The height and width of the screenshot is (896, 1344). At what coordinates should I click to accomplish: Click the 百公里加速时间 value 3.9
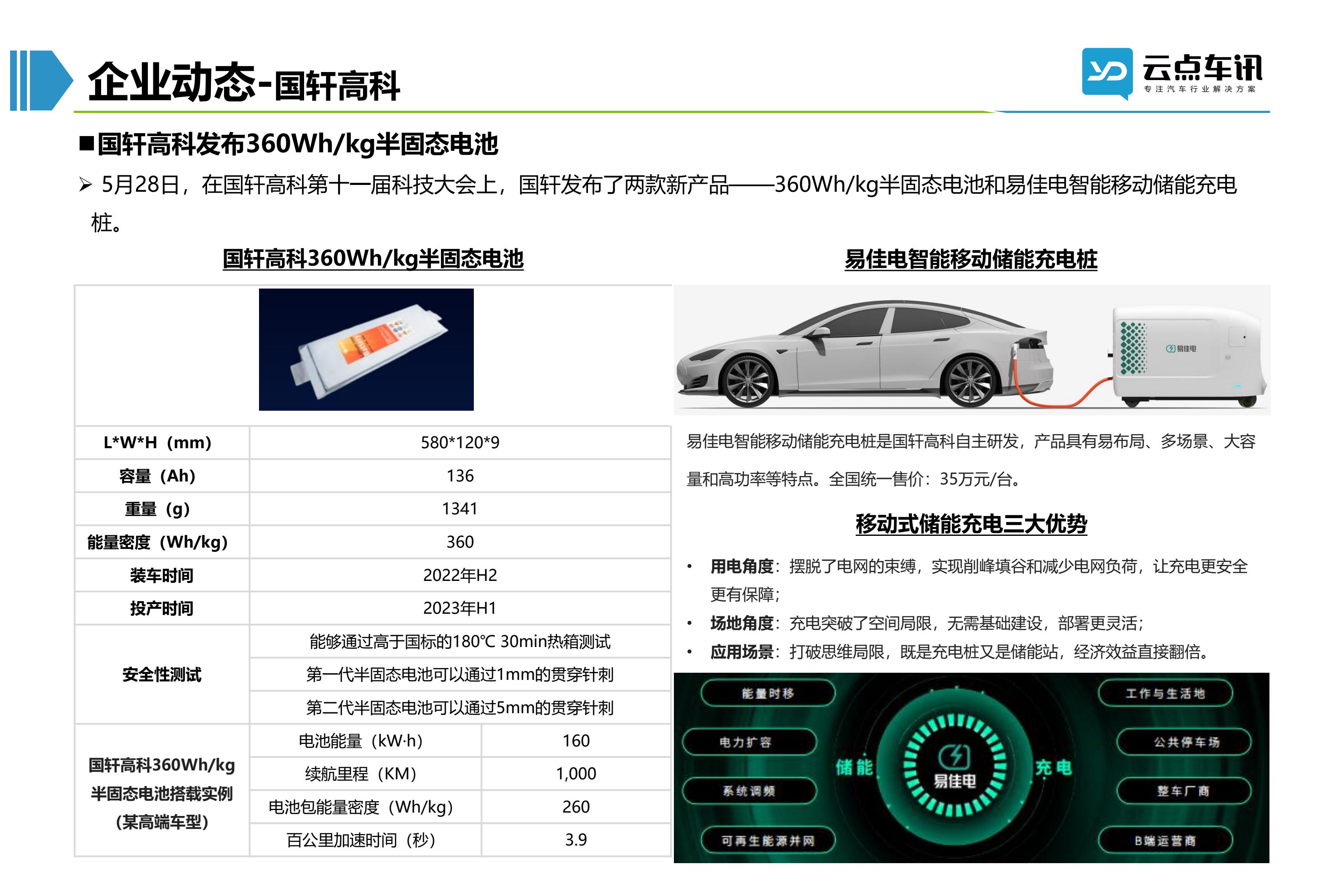click(x=576, y=840)
